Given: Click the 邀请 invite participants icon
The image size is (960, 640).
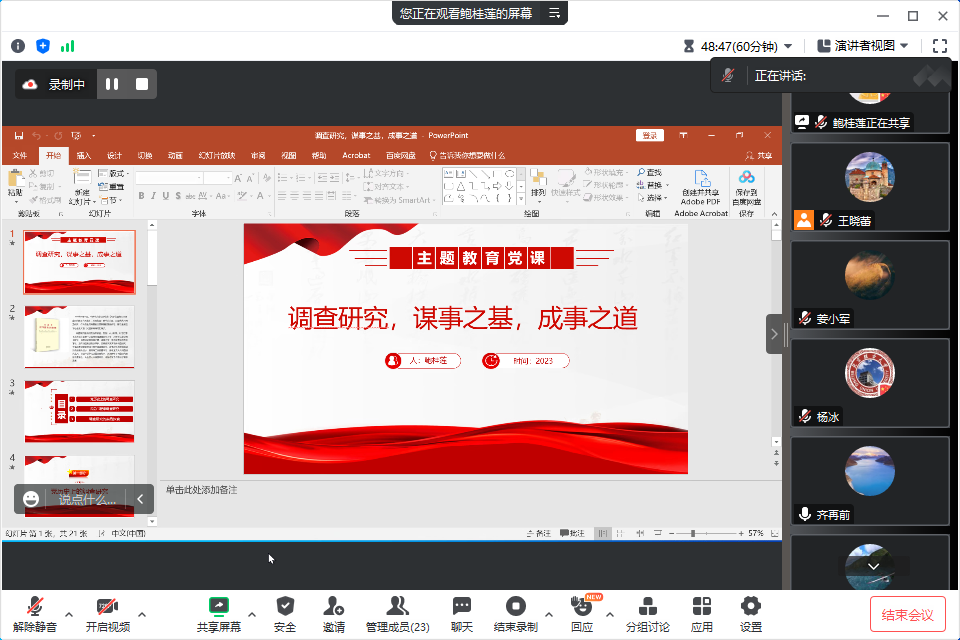Looking at the screenshot, I should 334,606.
